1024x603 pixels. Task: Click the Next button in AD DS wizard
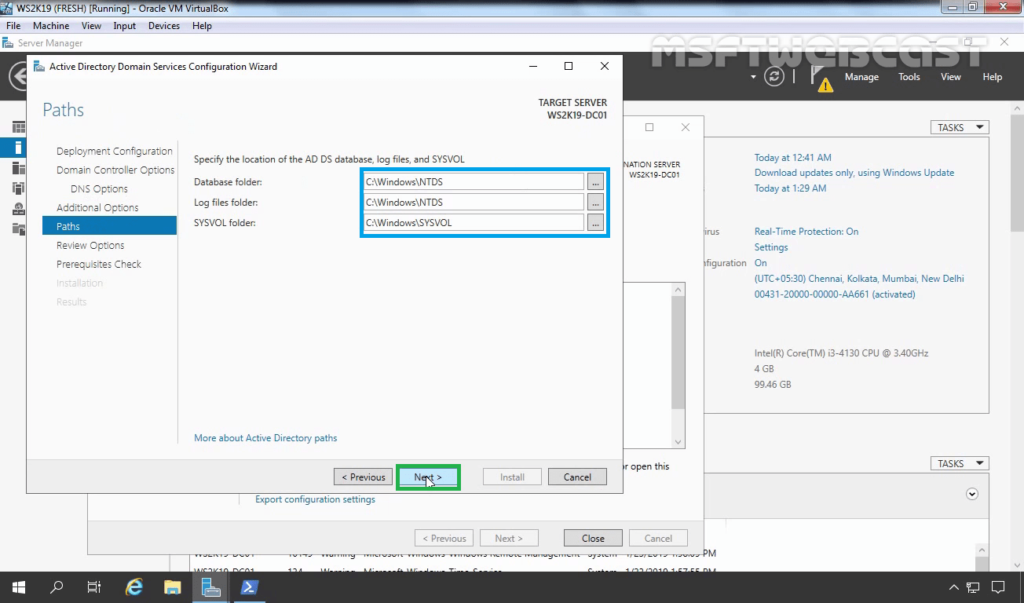428,477
